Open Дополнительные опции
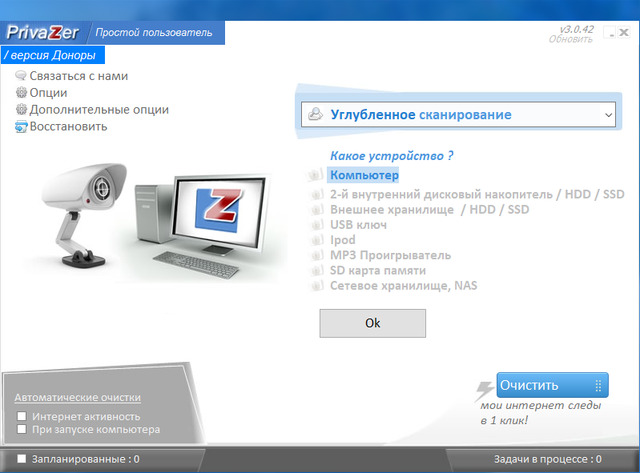Image resolution: width=640 pixels, height=473 pixels. tap(99, 109)
